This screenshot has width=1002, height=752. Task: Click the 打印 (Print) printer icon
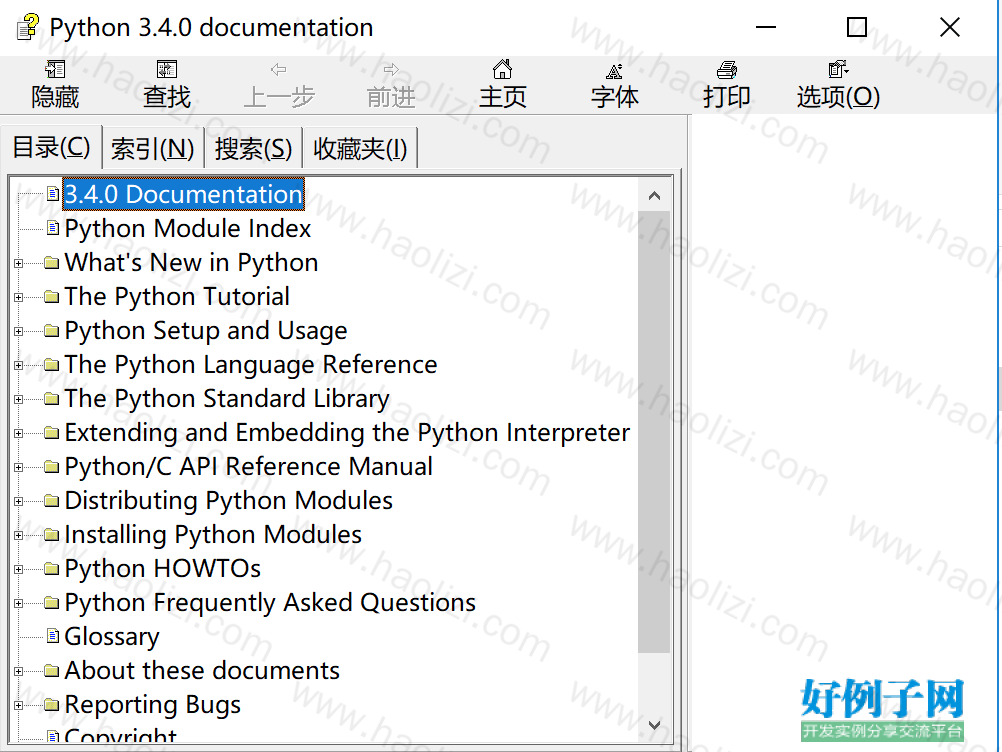pyautogui.click(x=727, y=69)
